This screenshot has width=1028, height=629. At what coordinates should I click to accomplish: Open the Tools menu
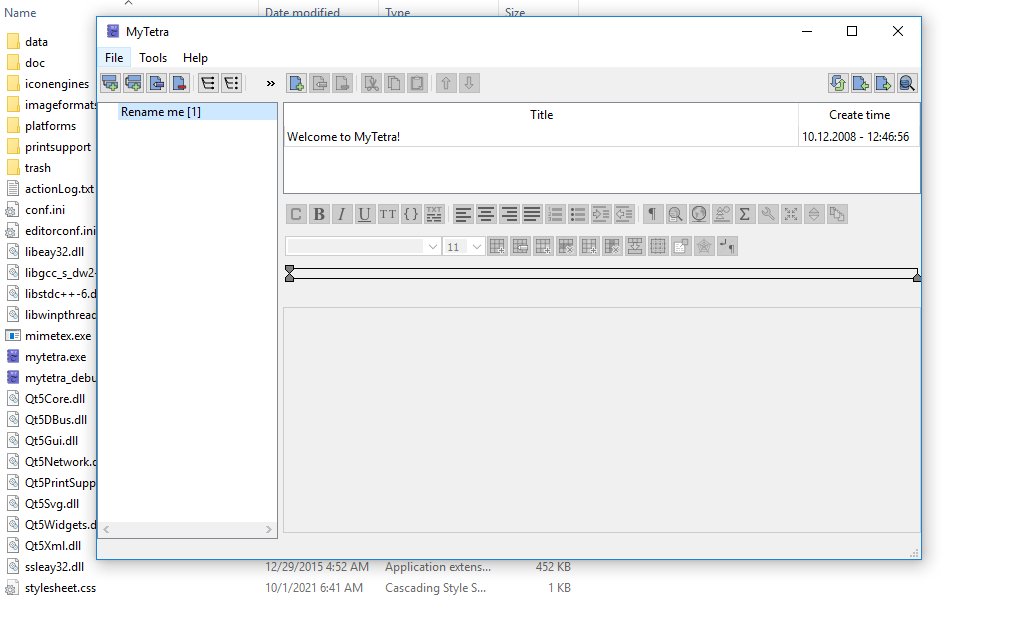point(153,58)
